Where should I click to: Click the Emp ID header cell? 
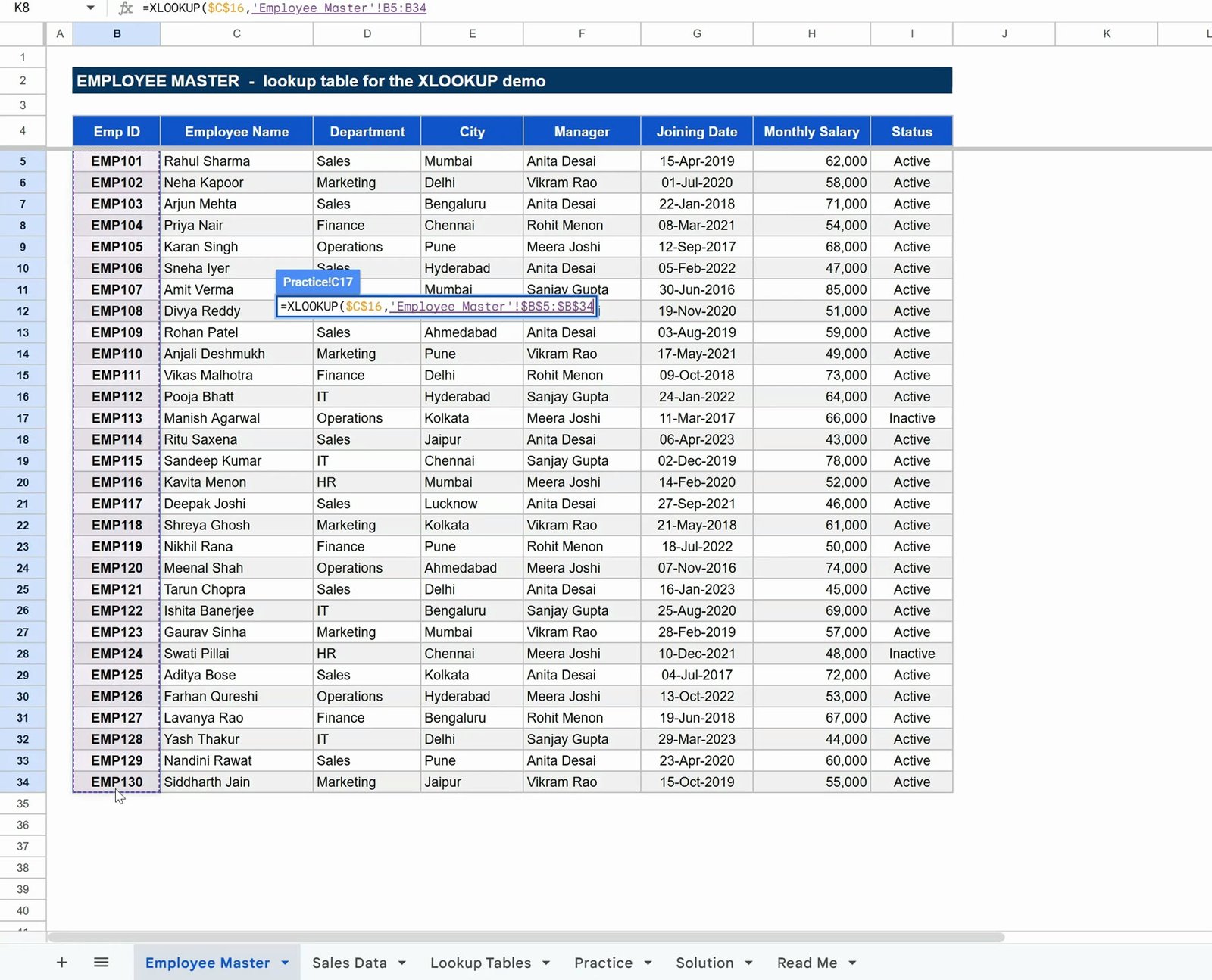117,132
